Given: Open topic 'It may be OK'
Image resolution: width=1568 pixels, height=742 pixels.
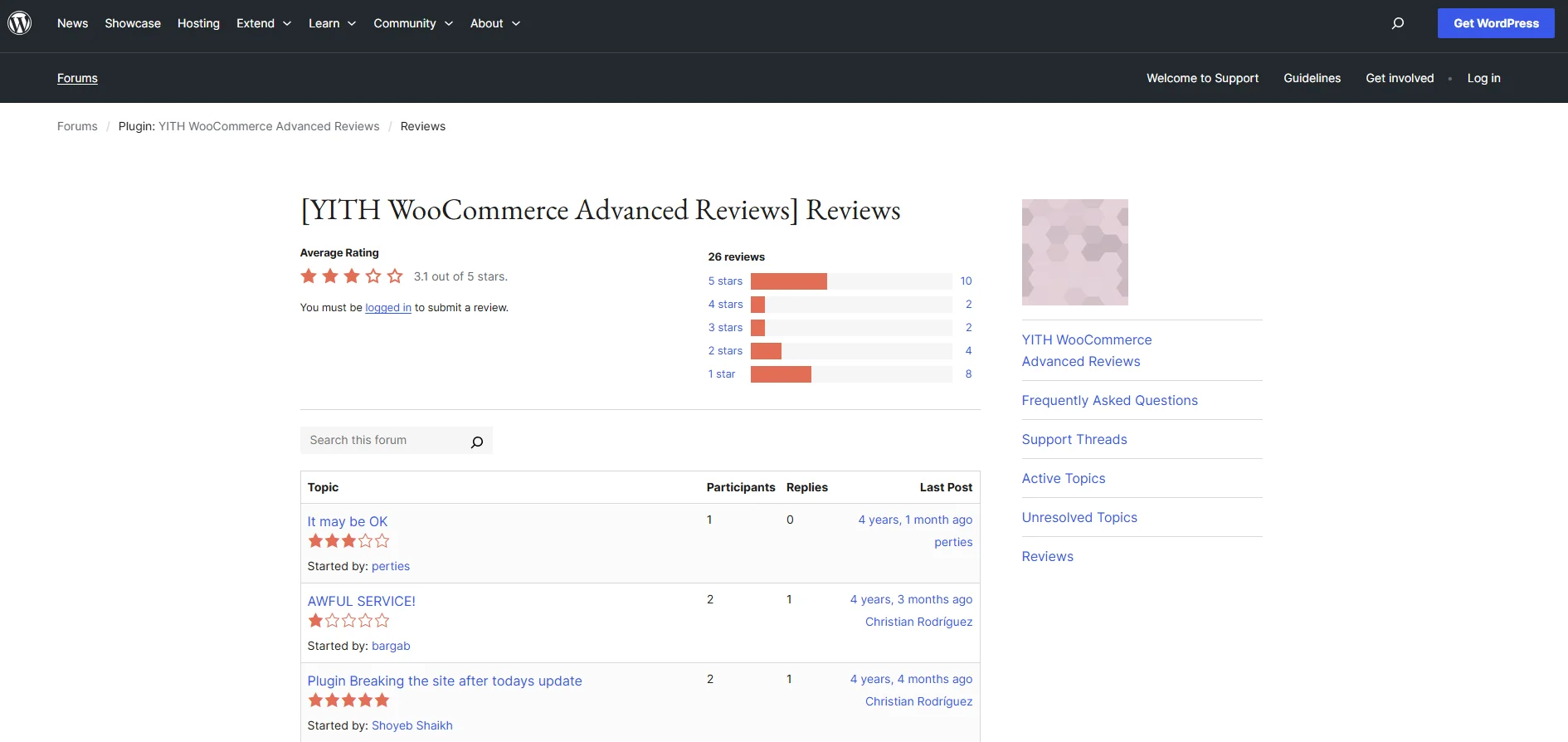Looking at the screenshot, I should click(x=348, y=521).
